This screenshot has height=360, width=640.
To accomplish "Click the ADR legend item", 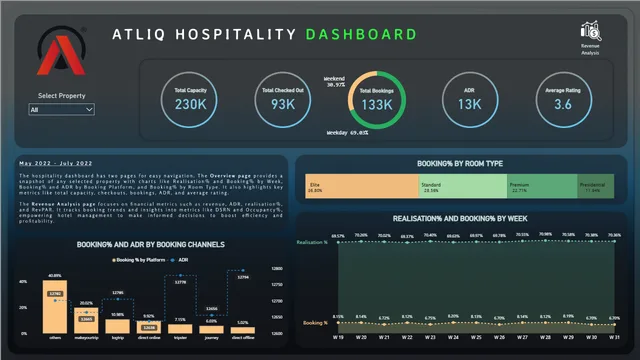I will coord(180,260).
